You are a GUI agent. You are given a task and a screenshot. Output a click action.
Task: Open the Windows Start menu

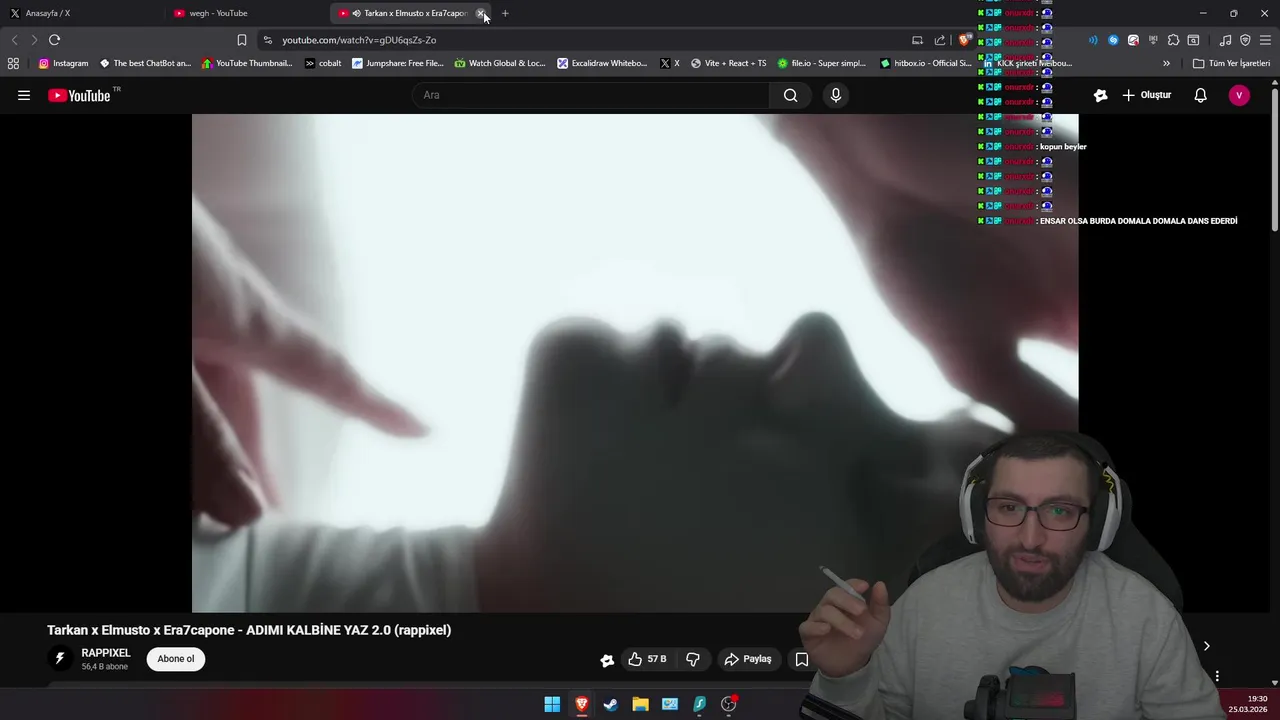[x=552, y=704]
